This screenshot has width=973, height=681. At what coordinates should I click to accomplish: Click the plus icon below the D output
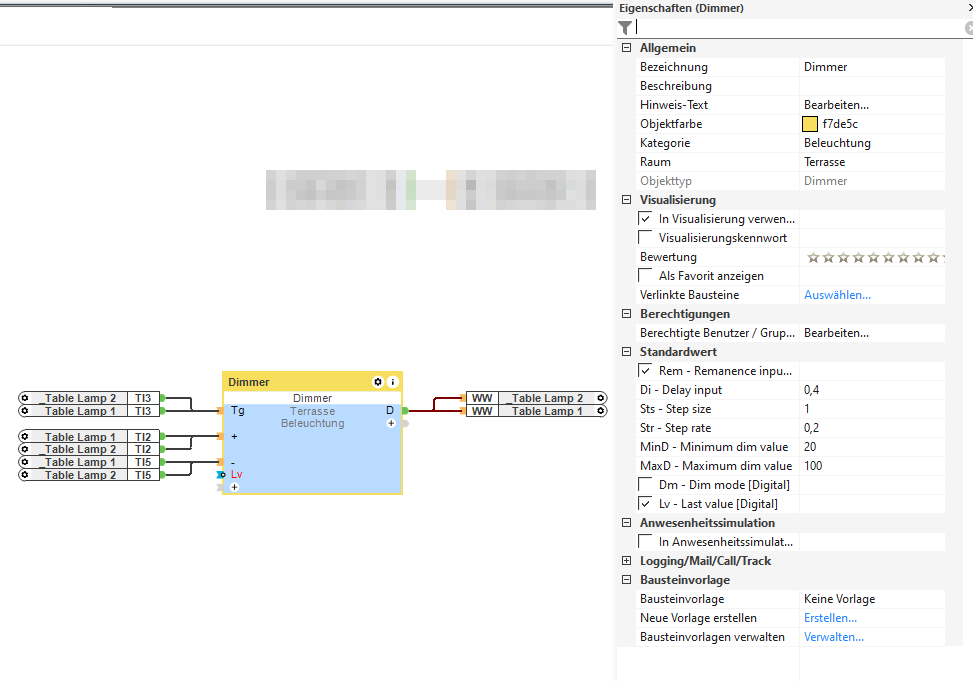coord(391,424)
